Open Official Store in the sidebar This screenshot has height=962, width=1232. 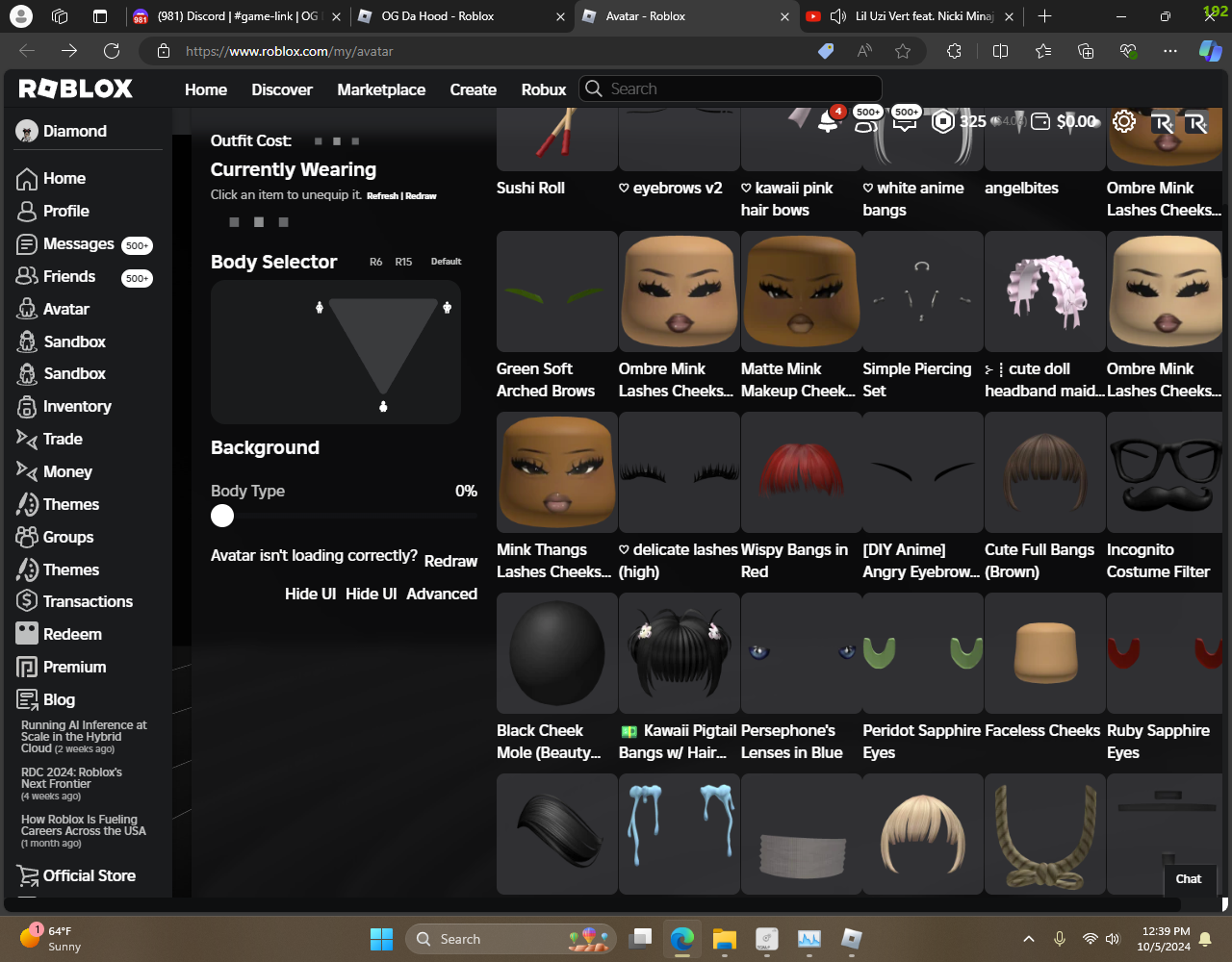pyautogui.click(x=90, y=875)
